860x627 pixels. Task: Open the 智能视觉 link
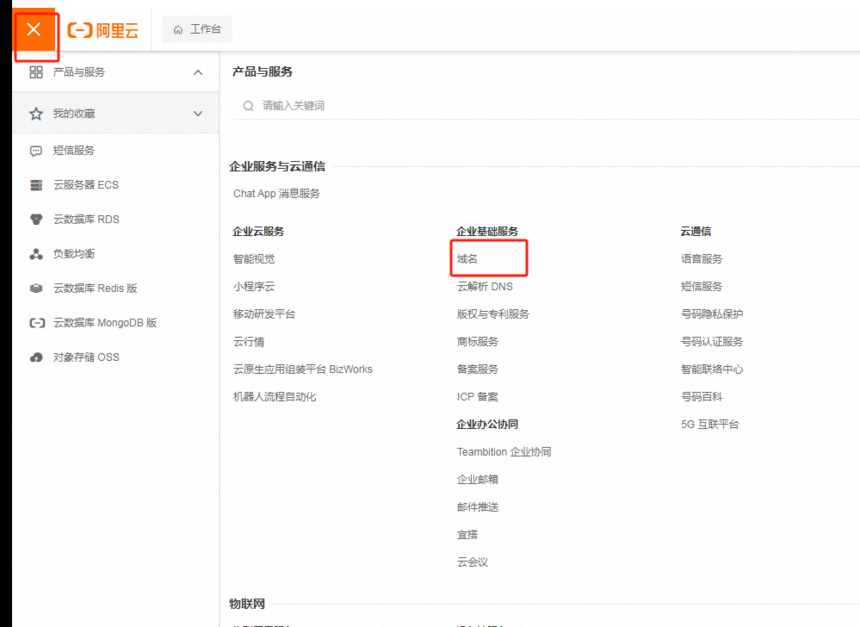[254, 259]
